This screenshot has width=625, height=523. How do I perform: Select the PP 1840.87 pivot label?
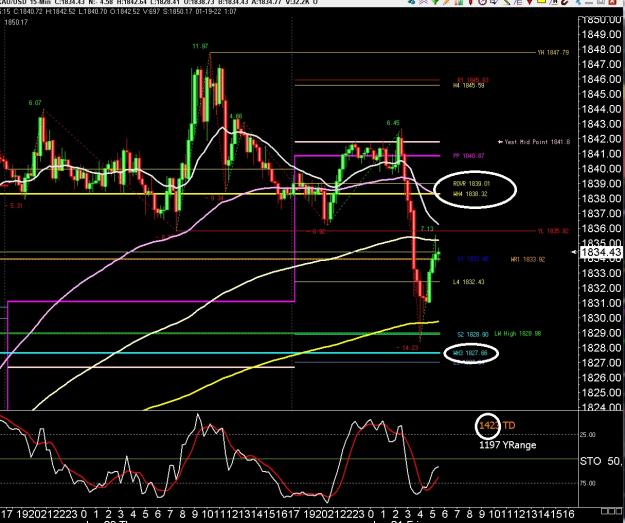tap(469, 156)
